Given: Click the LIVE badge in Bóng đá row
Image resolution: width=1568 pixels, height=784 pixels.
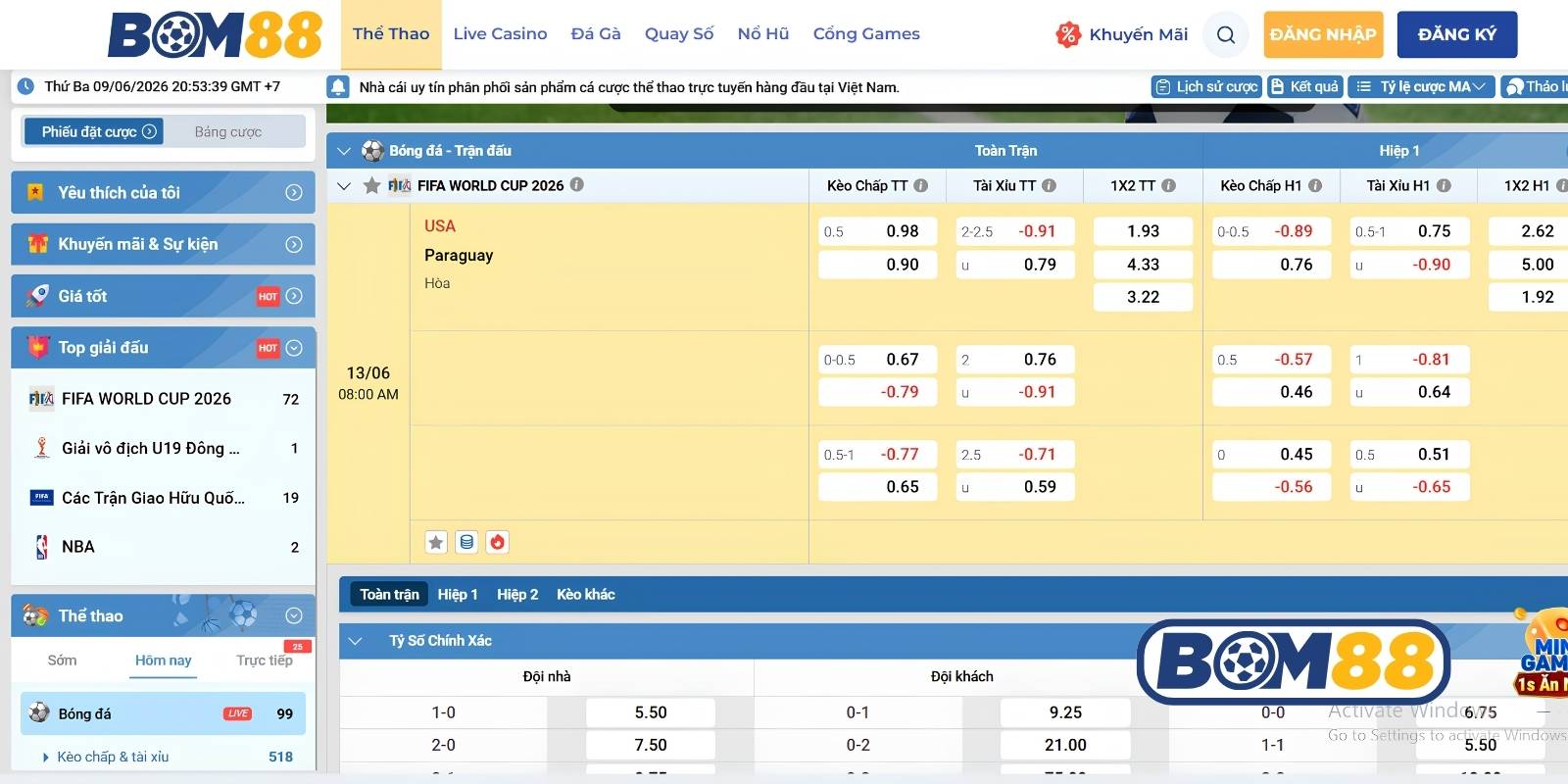Looking at the screenshot, I should tap(238, 713).
